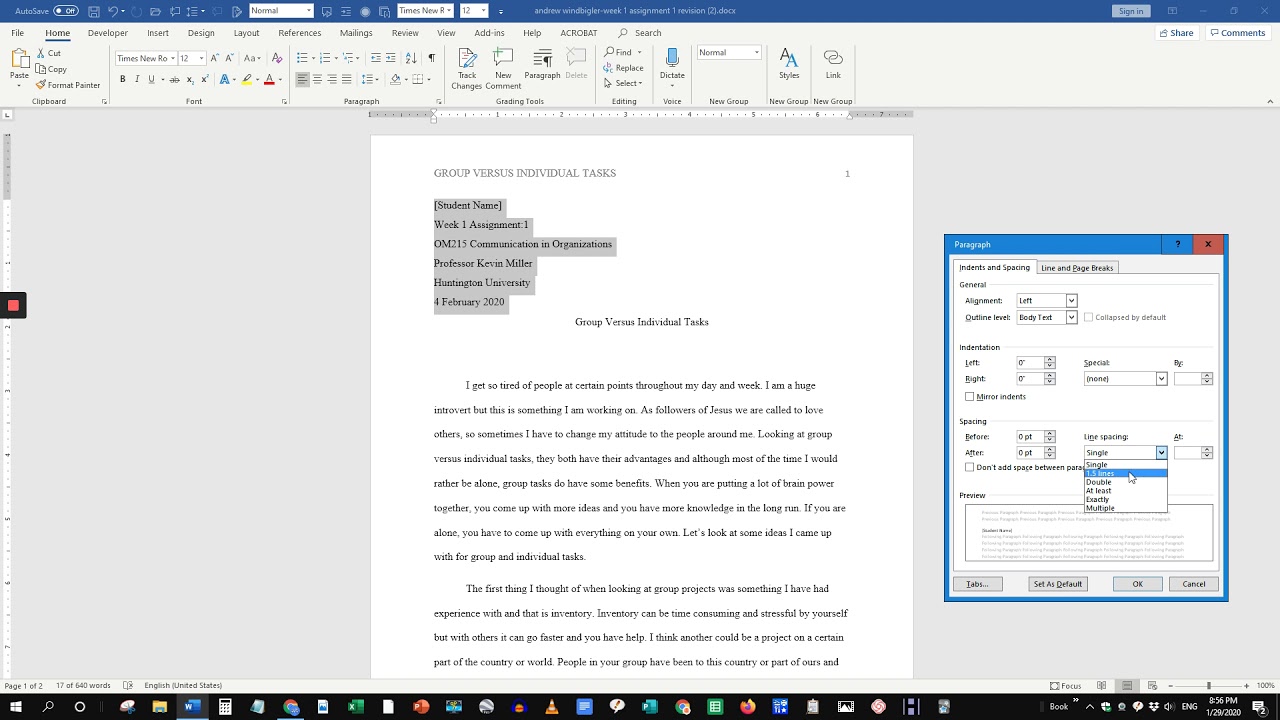This screenshot has width=1280, height=720.
Task: Click the Sort A-Z icon
Action: click(412, 58)
